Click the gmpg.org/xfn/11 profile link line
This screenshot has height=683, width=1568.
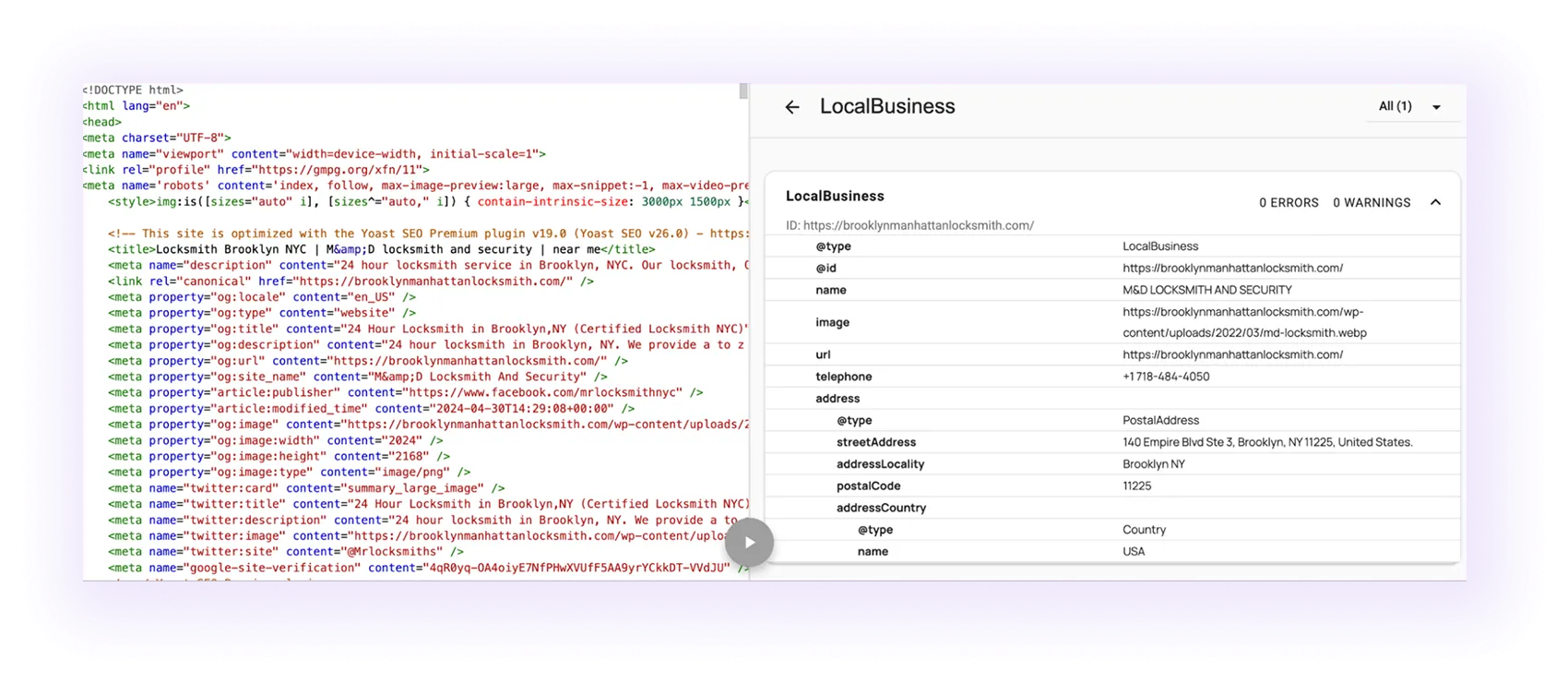pyautogui.click(x=256, y=170)
